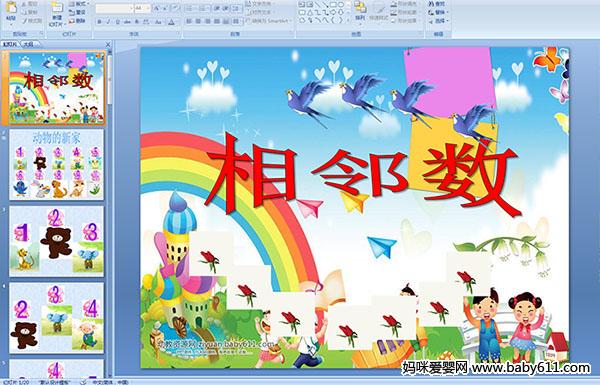Click the Align Text Left icon

(189, 21)
